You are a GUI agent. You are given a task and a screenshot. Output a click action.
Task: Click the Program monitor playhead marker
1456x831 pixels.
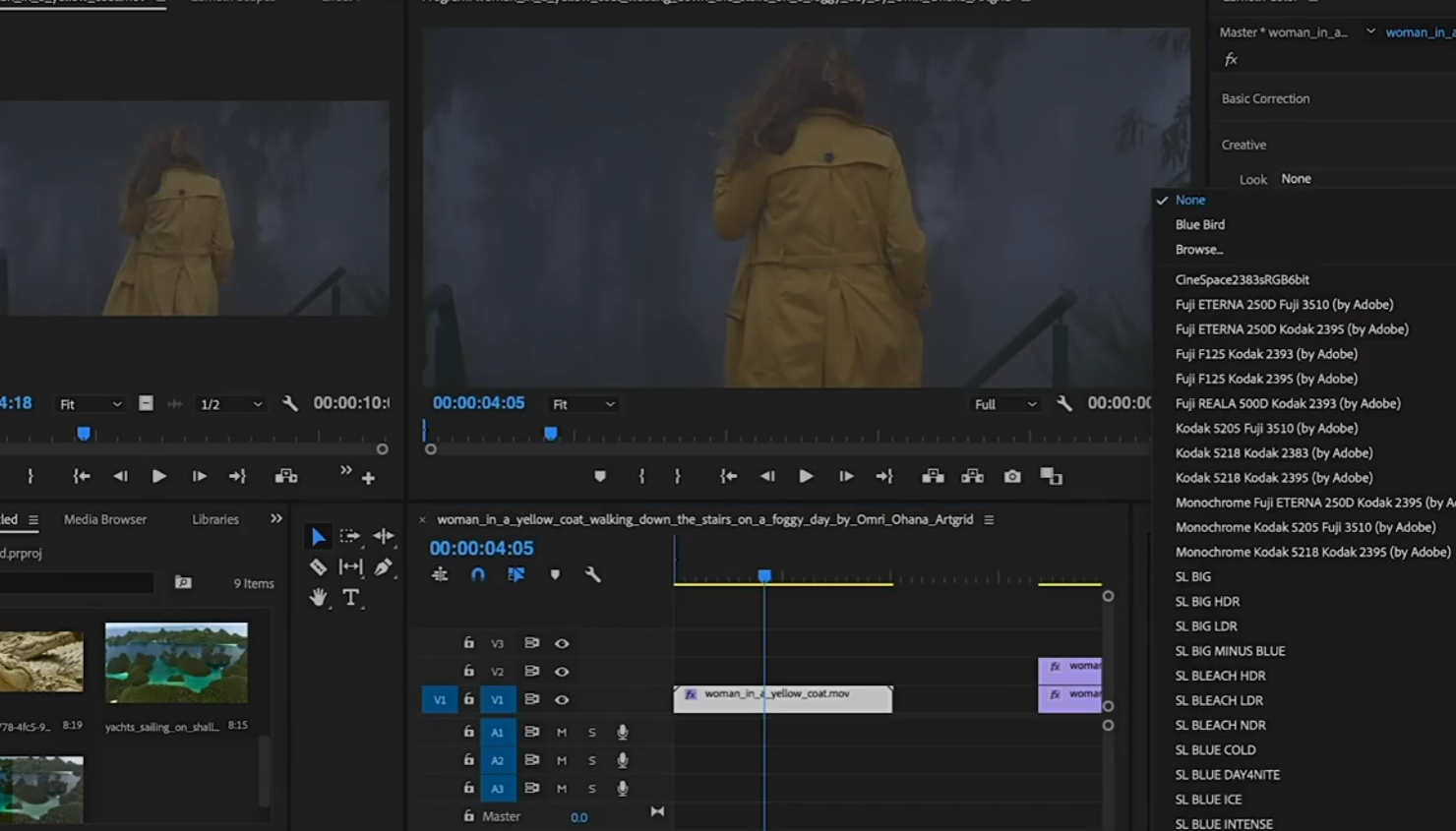coord(551,433)
